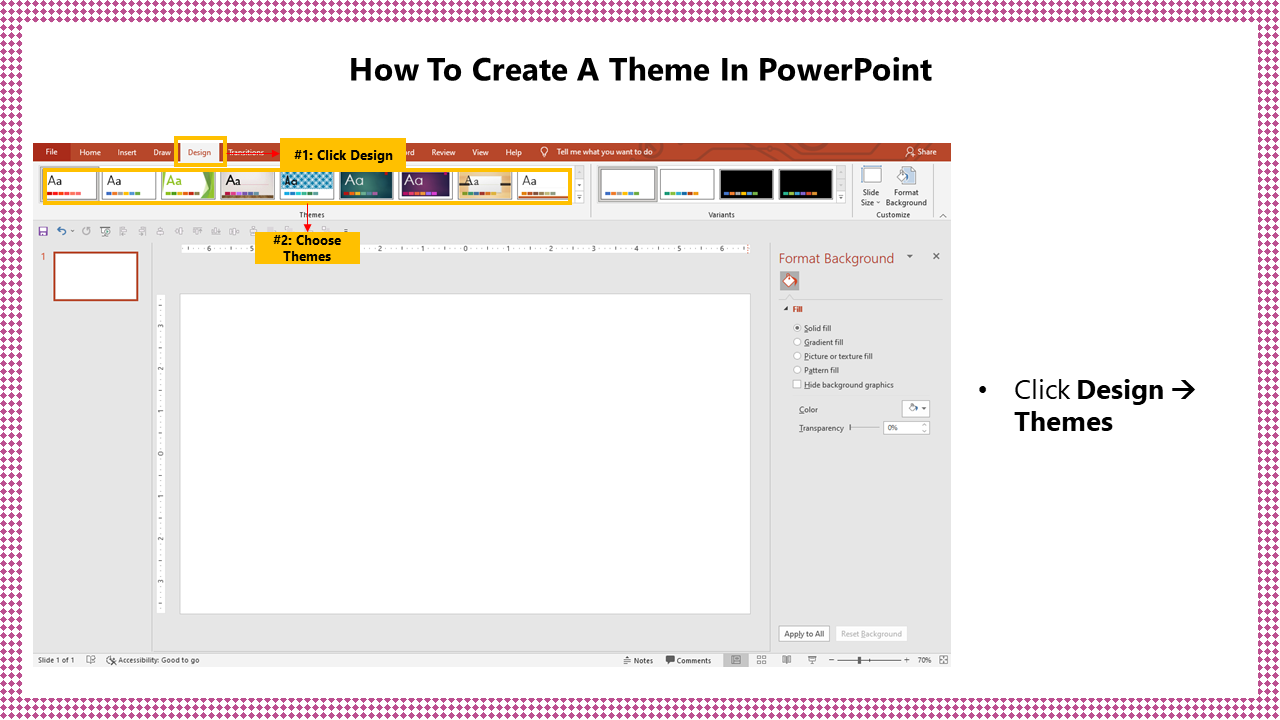Start Slide Show from status bar icon
Screen dimensions: 1280x720
pyautogui.click(x=811, y=660)
